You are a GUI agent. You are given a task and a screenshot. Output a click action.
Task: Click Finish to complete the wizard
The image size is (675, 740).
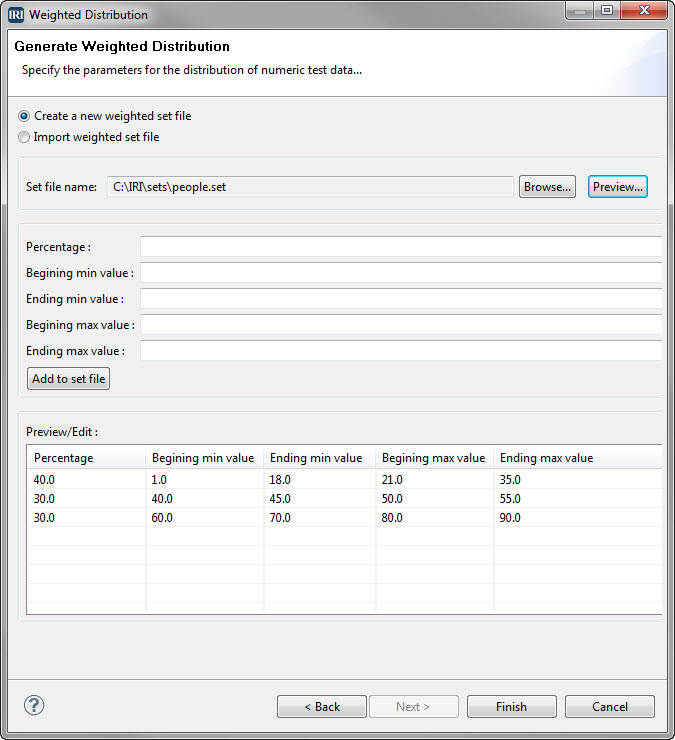tap(512, 706)
